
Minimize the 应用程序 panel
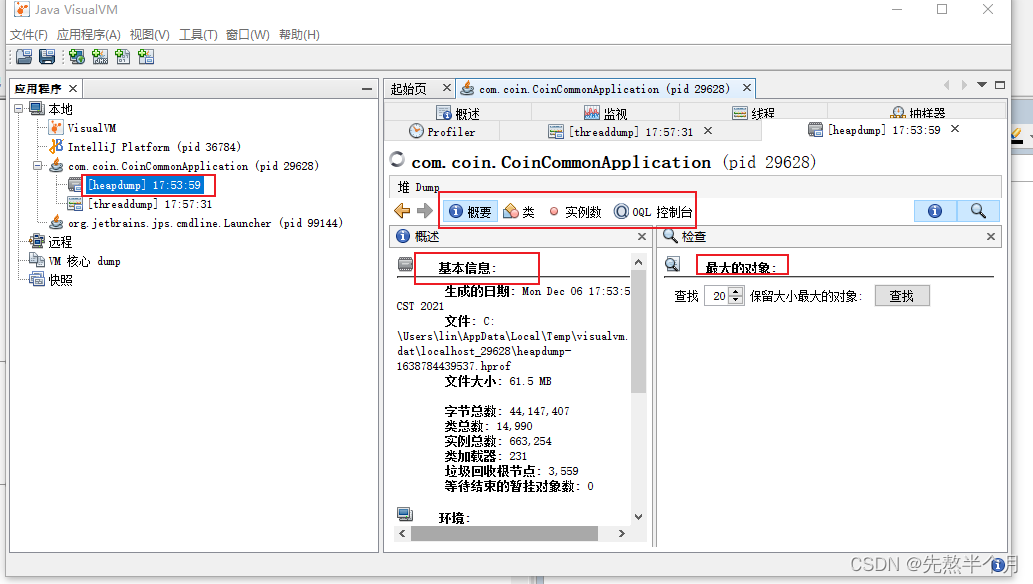tap(367, 88)
